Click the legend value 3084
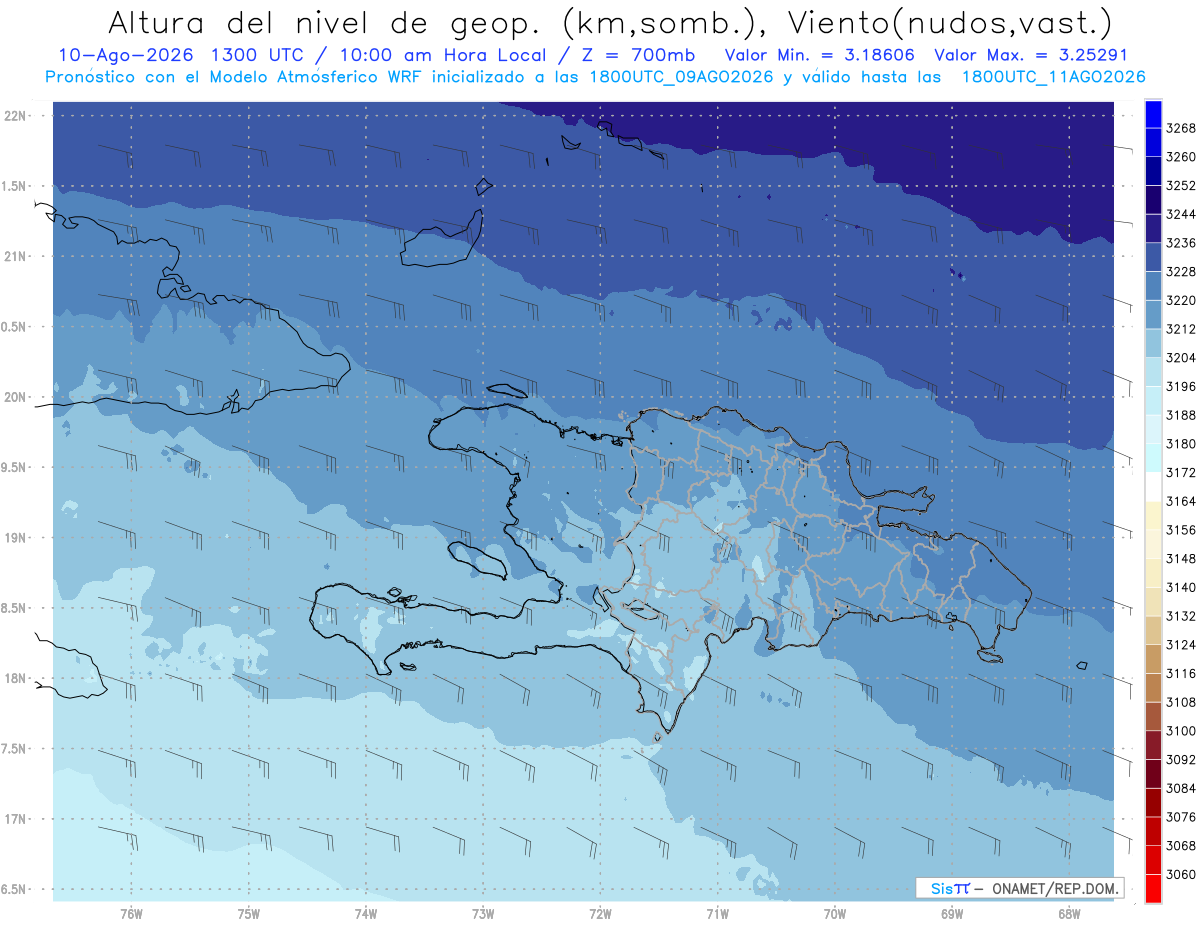This screenshot has height=927, width=1200. pyautogui.click(x=1181, y=789)
